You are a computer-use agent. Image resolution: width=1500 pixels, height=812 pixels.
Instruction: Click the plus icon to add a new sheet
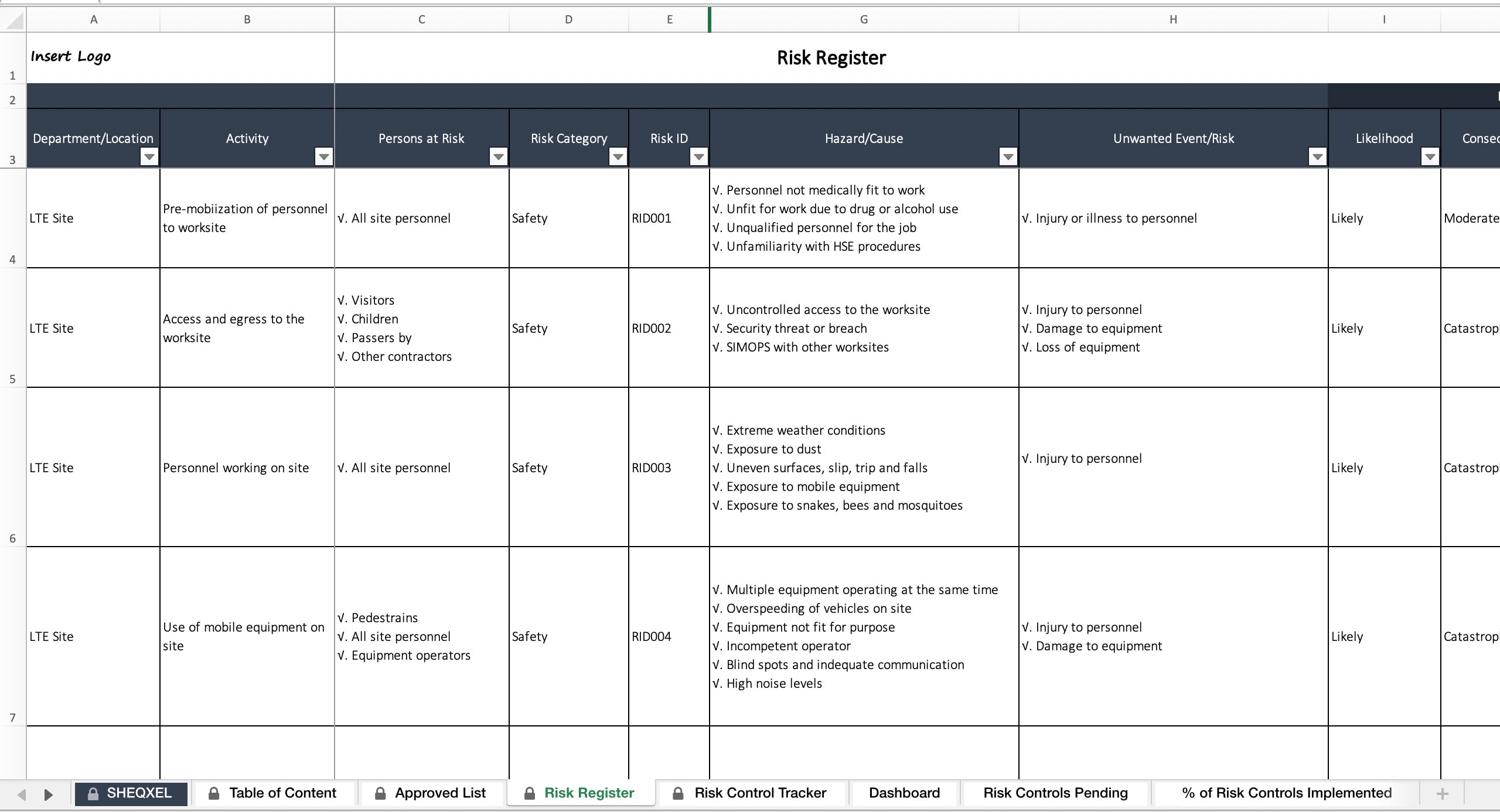click(1442, 793)
